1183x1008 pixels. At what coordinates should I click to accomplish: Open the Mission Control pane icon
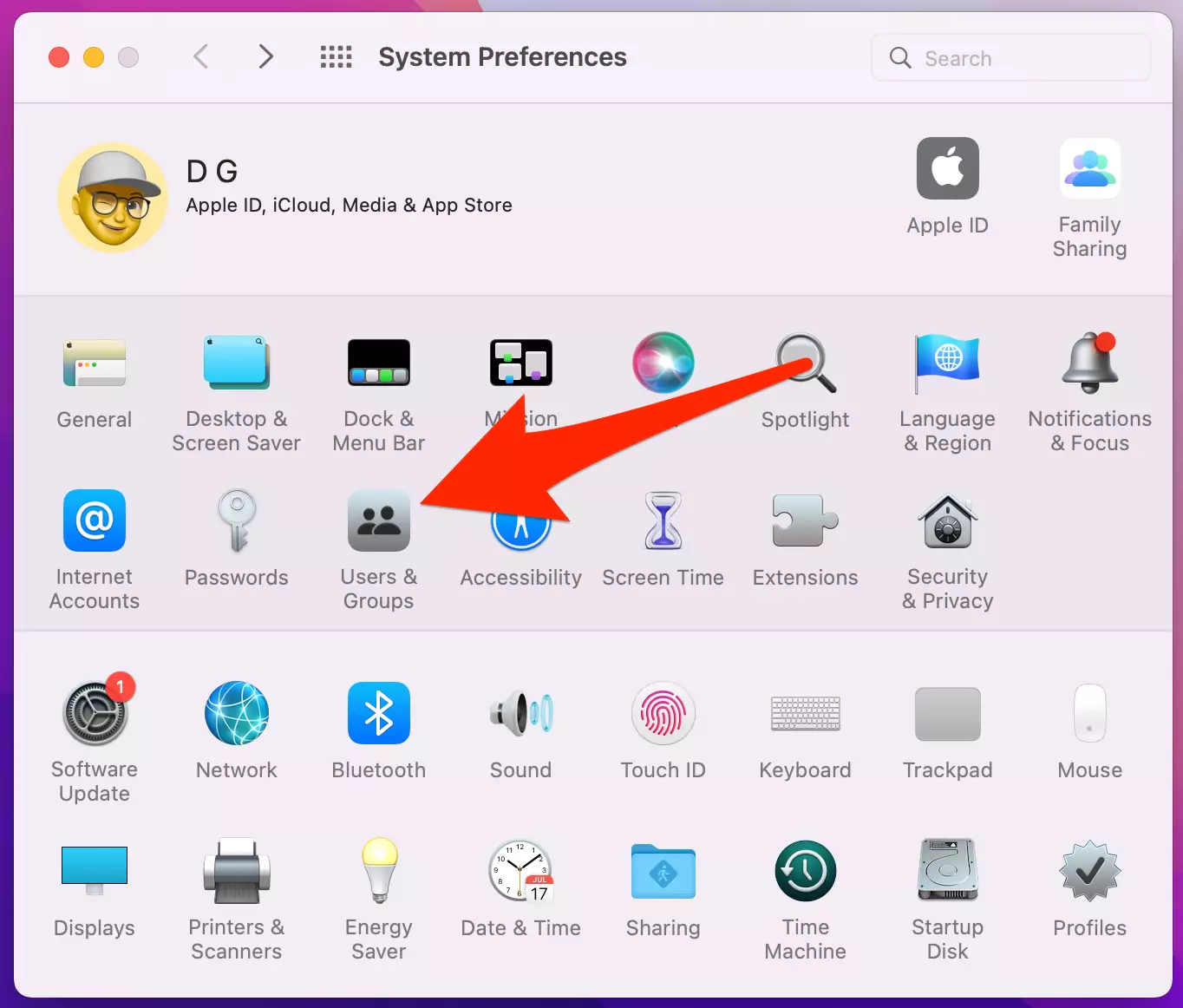pyautogui.click(x=521, y=363)
